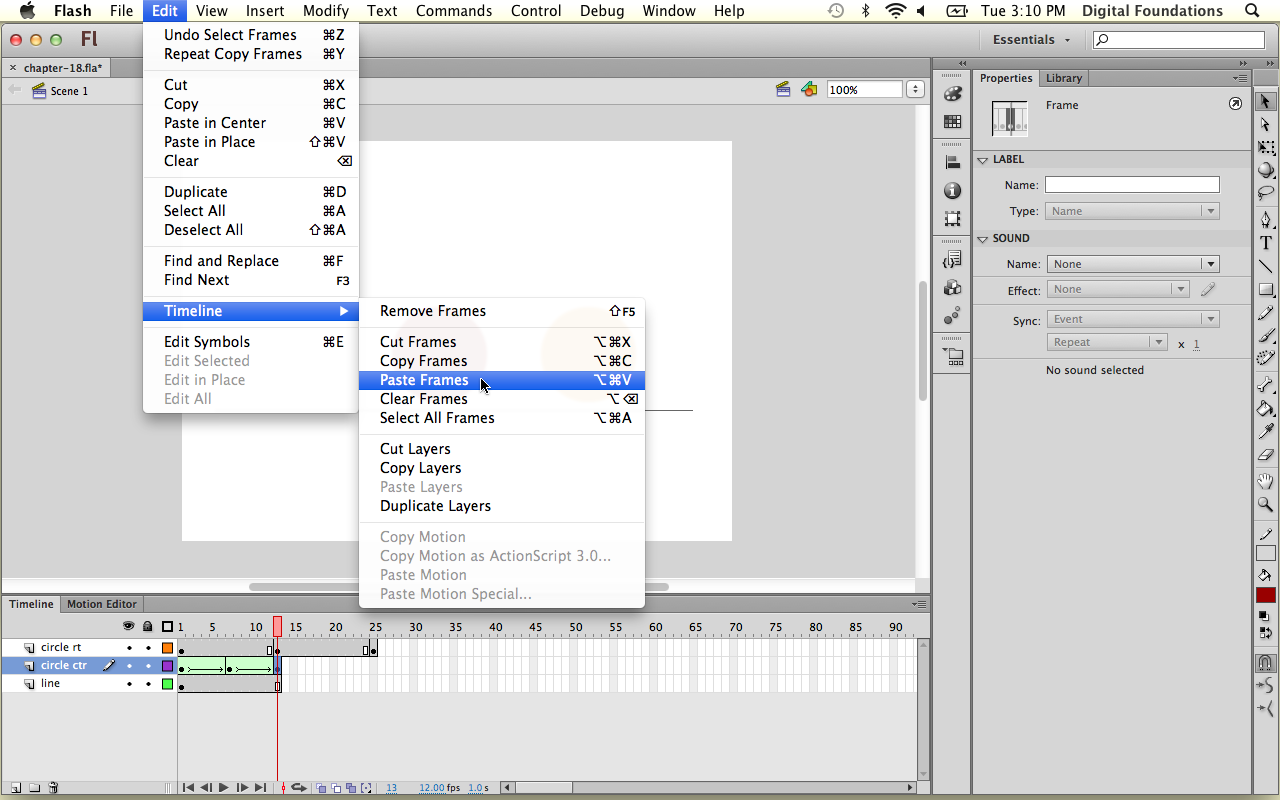Click the New Layer icon
Image resolution: width=1280 pixels, height=800 pixels.
(16, 788)
